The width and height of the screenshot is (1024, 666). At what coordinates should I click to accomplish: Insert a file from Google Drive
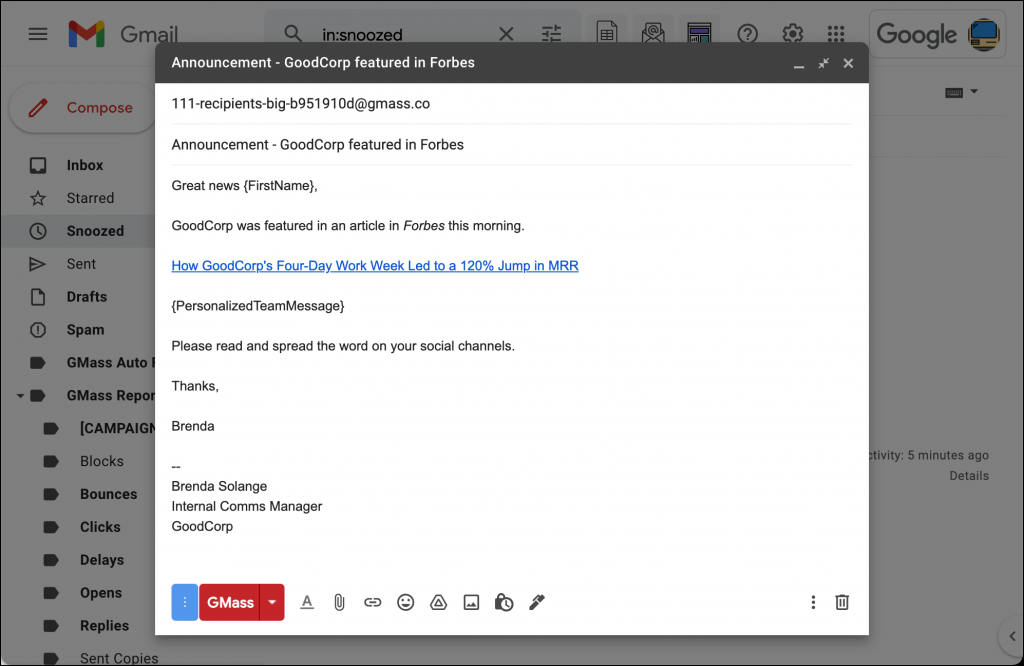(438, 602)
